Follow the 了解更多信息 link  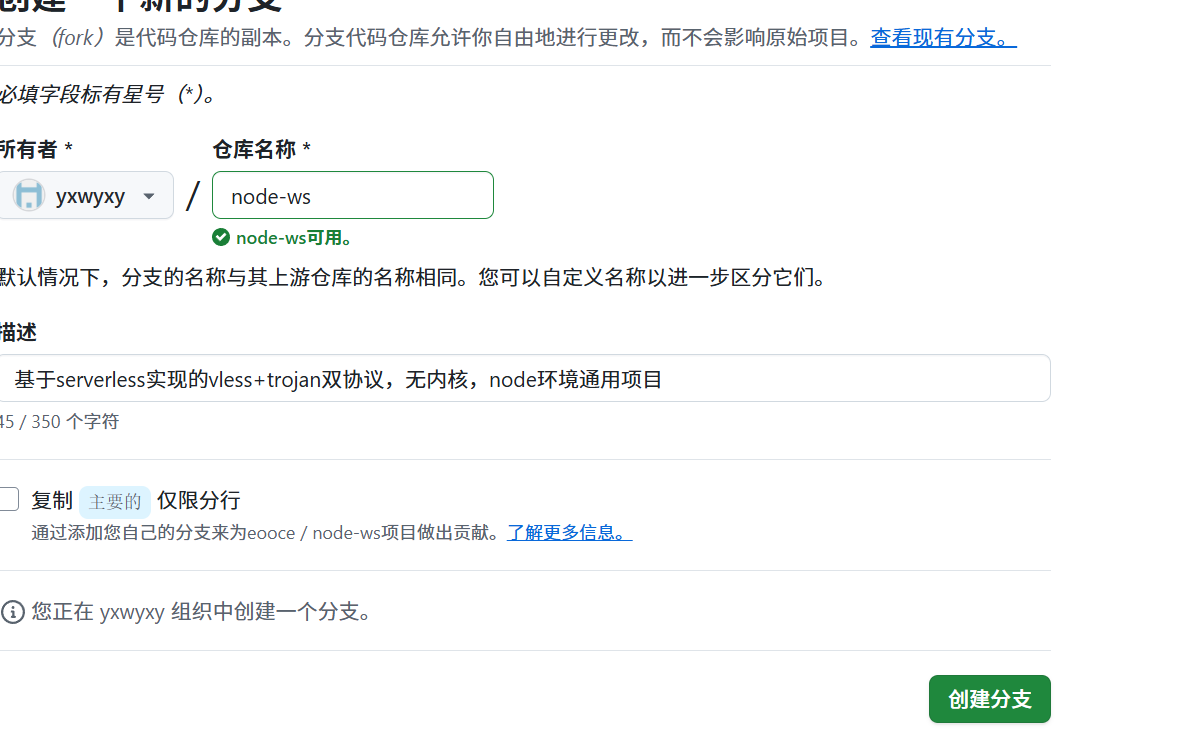click(569, 532)
